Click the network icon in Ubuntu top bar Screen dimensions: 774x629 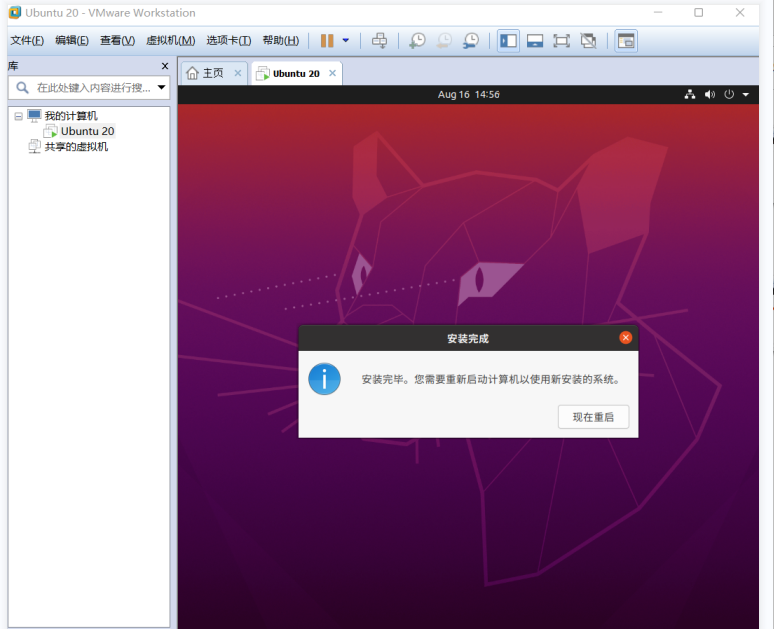click(690, 94)
